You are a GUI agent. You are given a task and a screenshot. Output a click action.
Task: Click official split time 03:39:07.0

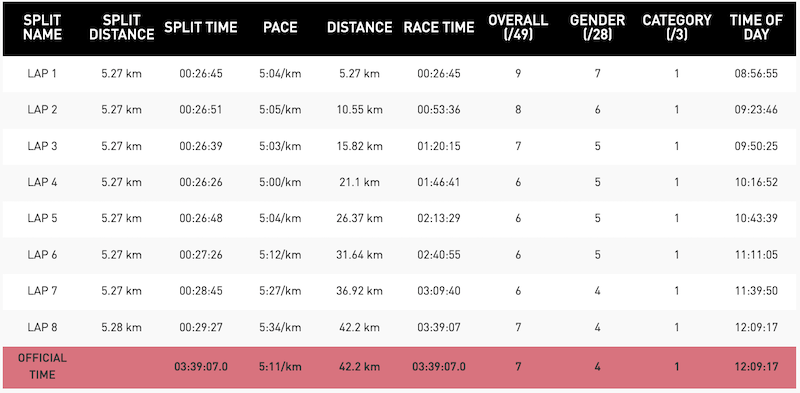[201, 366]
